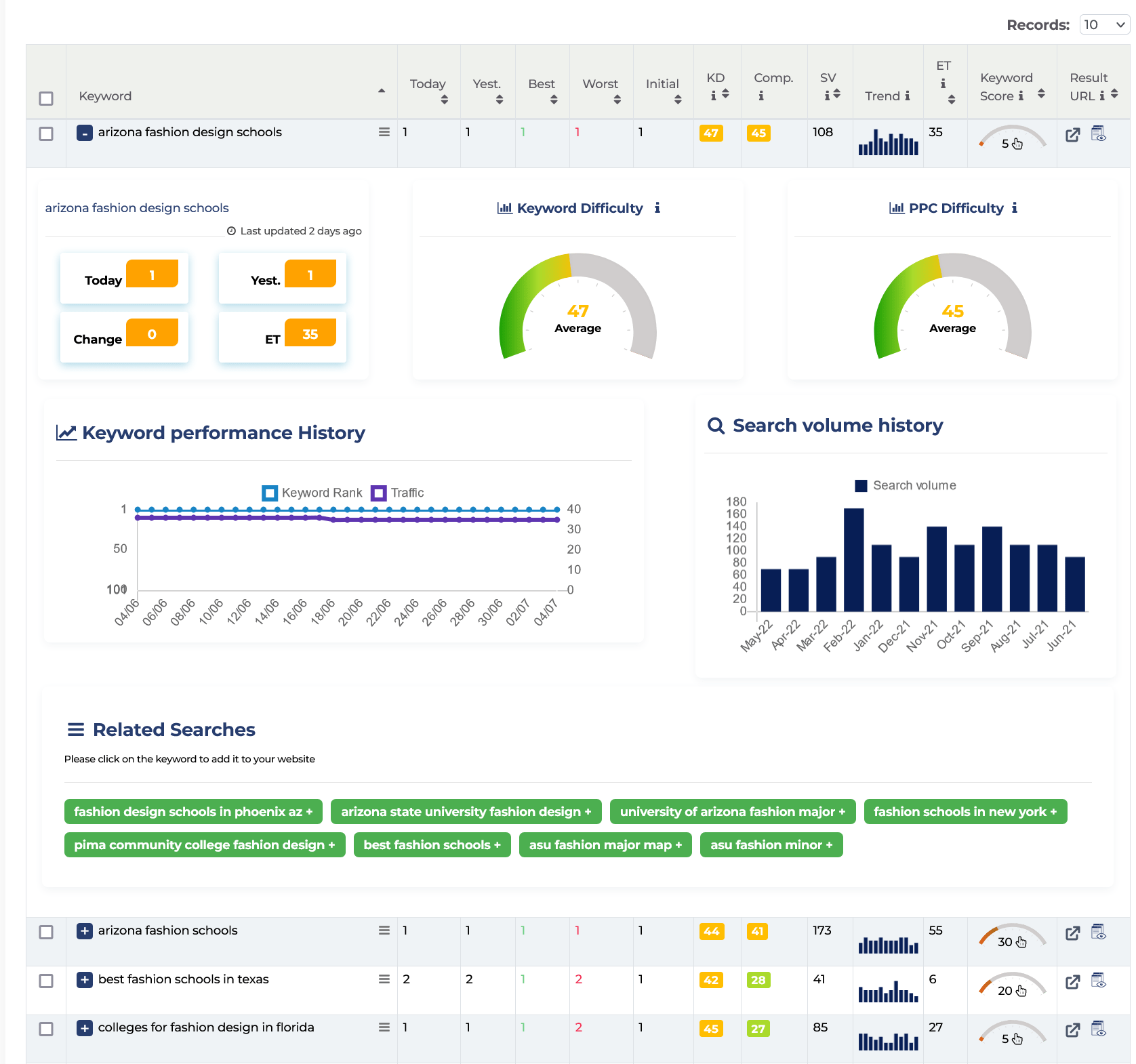The image size is (1136, 1064).
Task: Add 'university of arizona fashion major' keyword
Action: (x=733, y=812)
